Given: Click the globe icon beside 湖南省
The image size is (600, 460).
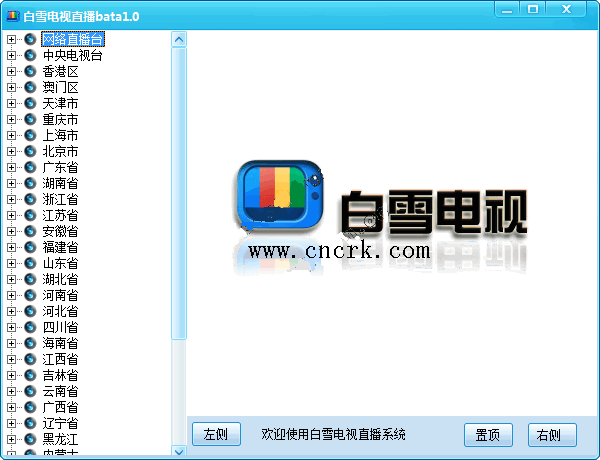Looking at the screenshot, I should pyautogui.click(x=30, y=183).
